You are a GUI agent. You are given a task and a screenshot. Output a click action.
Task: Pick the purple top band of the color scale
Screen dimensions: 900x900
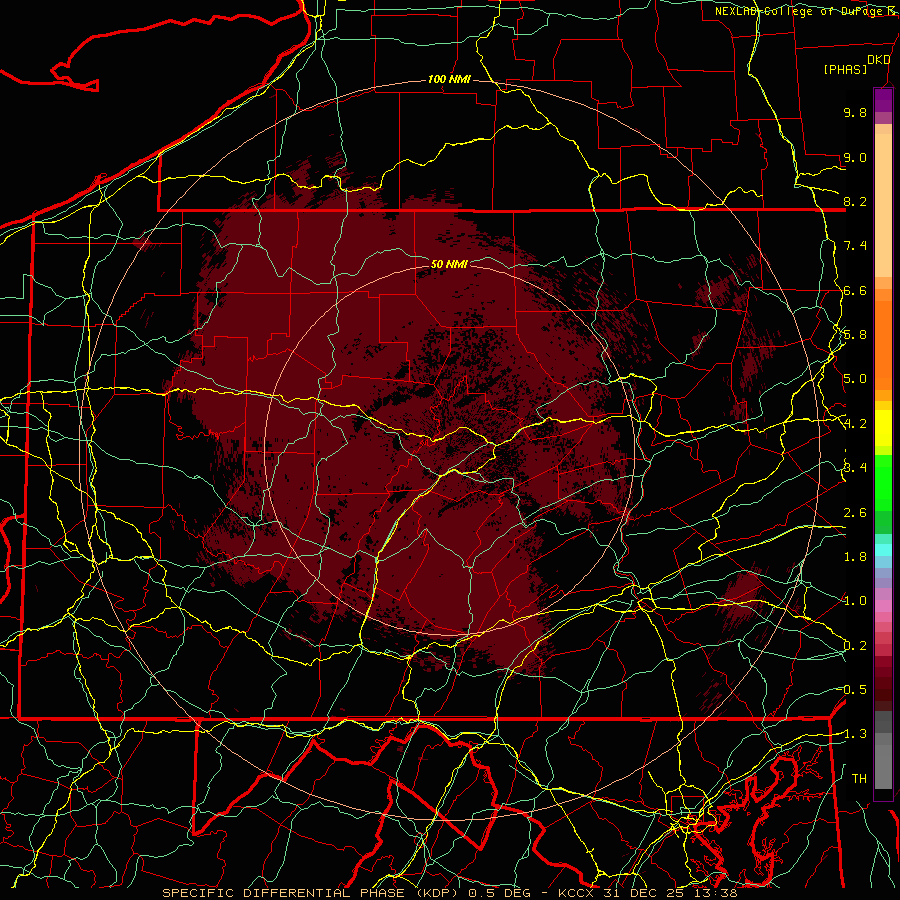[883, 101]
